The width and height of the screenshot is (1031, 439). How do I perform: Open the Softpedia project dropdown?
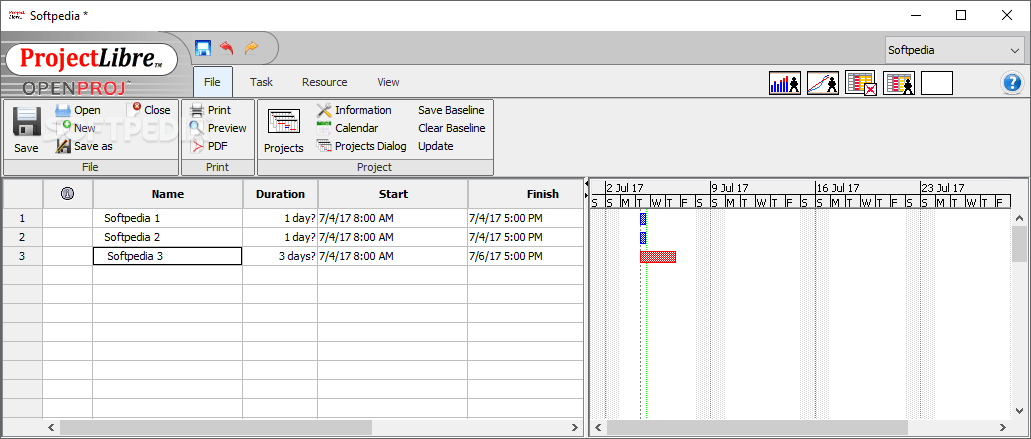click(953, 50)
